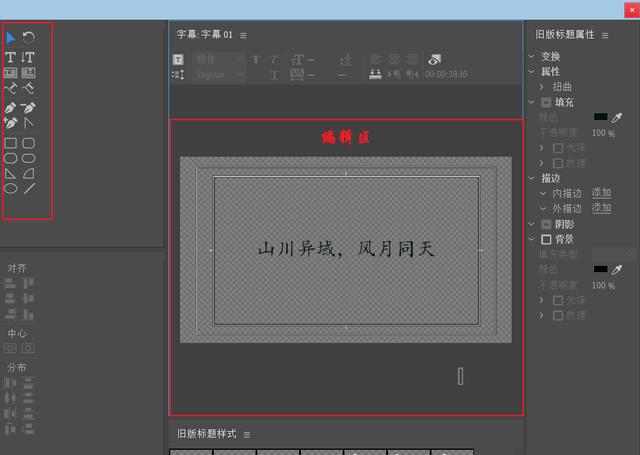Collapse the 属性 section

(531, 71)
